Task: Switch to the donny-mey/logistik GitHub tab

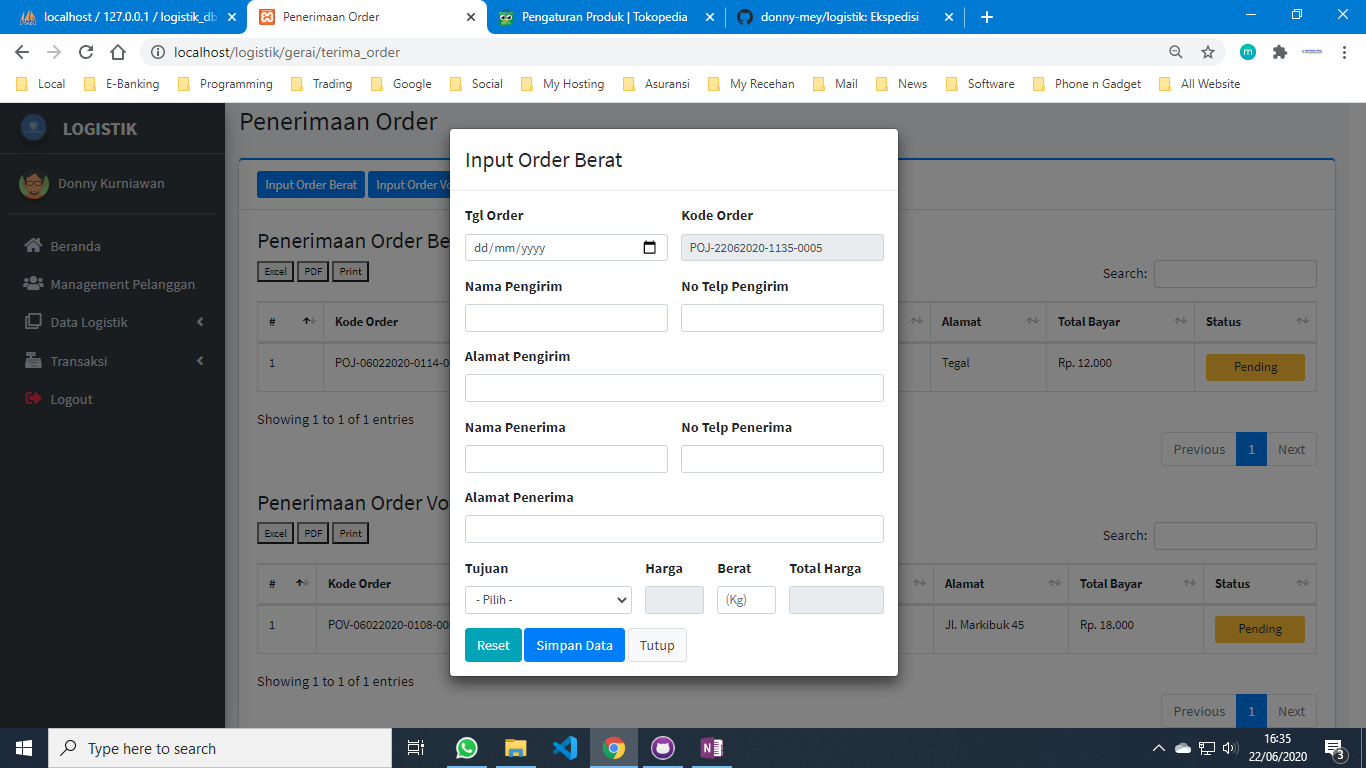Action: click(x=840, y=17)
